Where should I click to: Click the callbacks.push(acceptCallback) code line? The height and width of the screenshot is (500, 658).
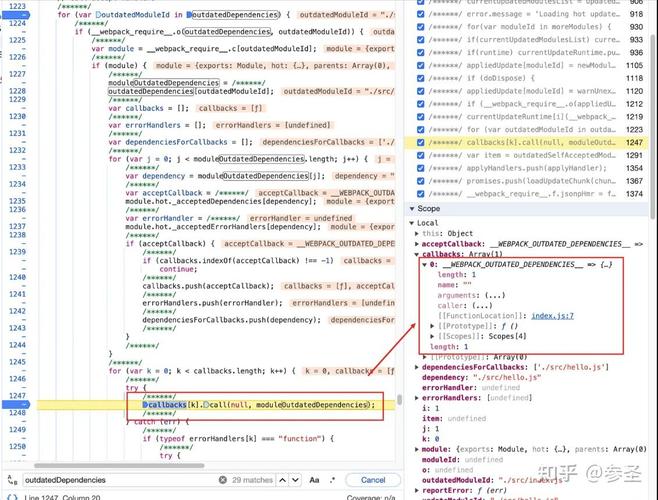point(208,286)
